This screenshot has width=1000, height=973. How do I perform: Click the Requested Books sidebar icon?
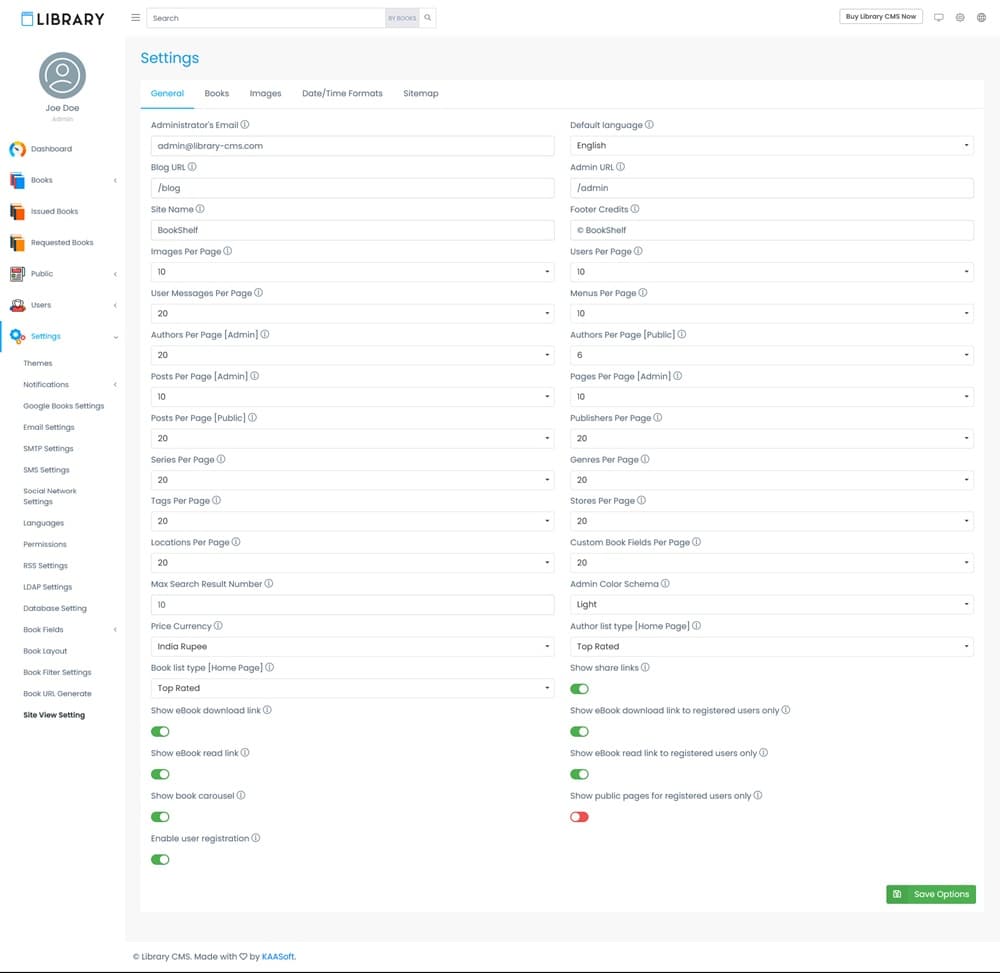(17, 243)
